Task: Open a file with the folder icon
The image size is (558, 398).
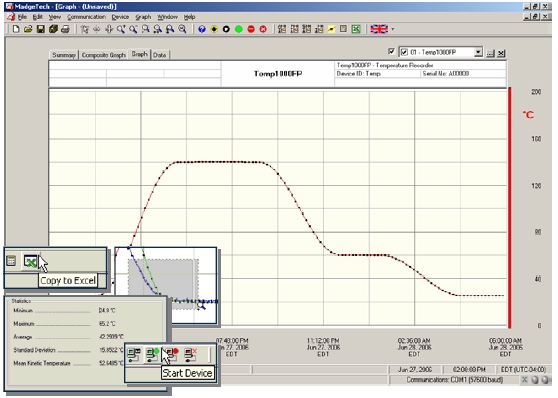Action: [28, 29]
